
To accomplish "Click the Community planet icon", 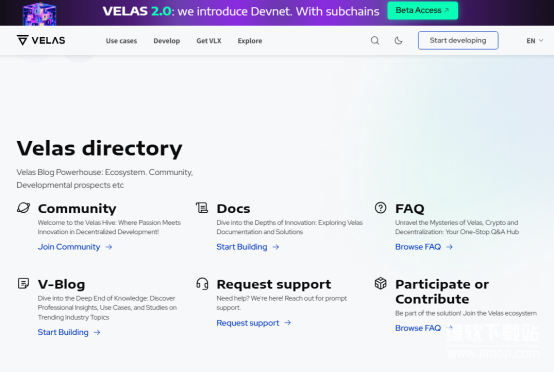I will 23,208.
